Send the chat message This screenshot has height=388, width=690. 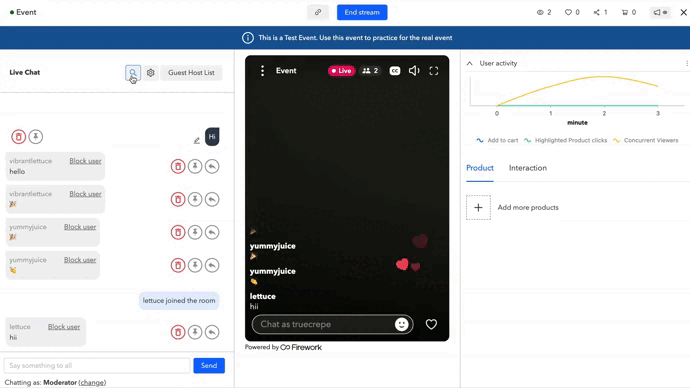pyautogui.click(x=209, y=366)
